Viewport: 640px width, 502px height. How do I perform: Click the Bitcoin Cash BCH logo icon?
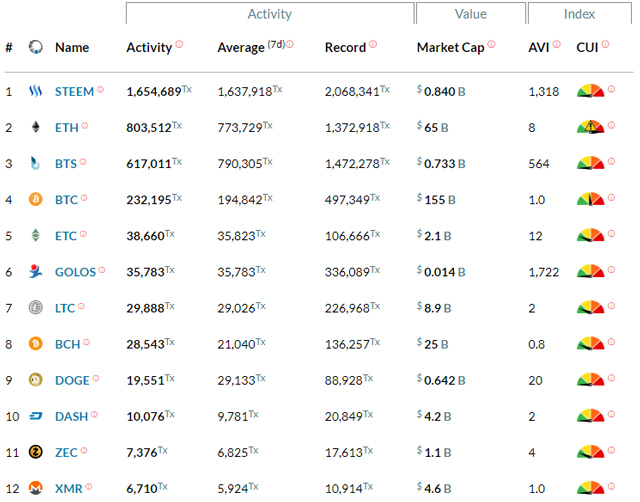[36, 344]
